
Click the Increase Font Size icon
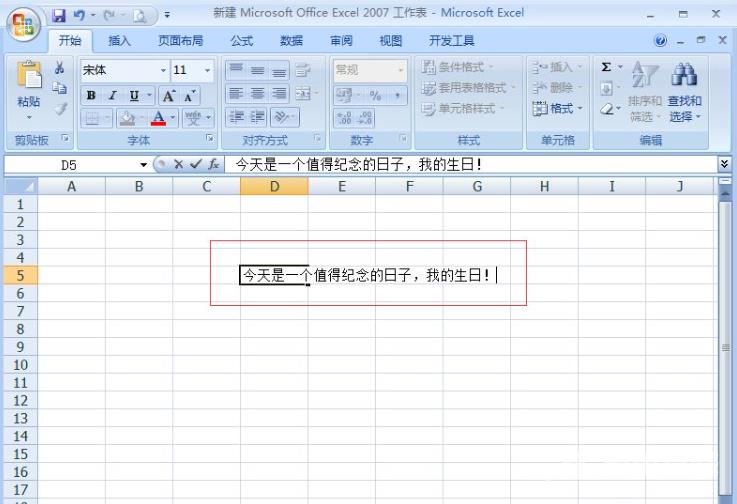(x=169, y=96)
